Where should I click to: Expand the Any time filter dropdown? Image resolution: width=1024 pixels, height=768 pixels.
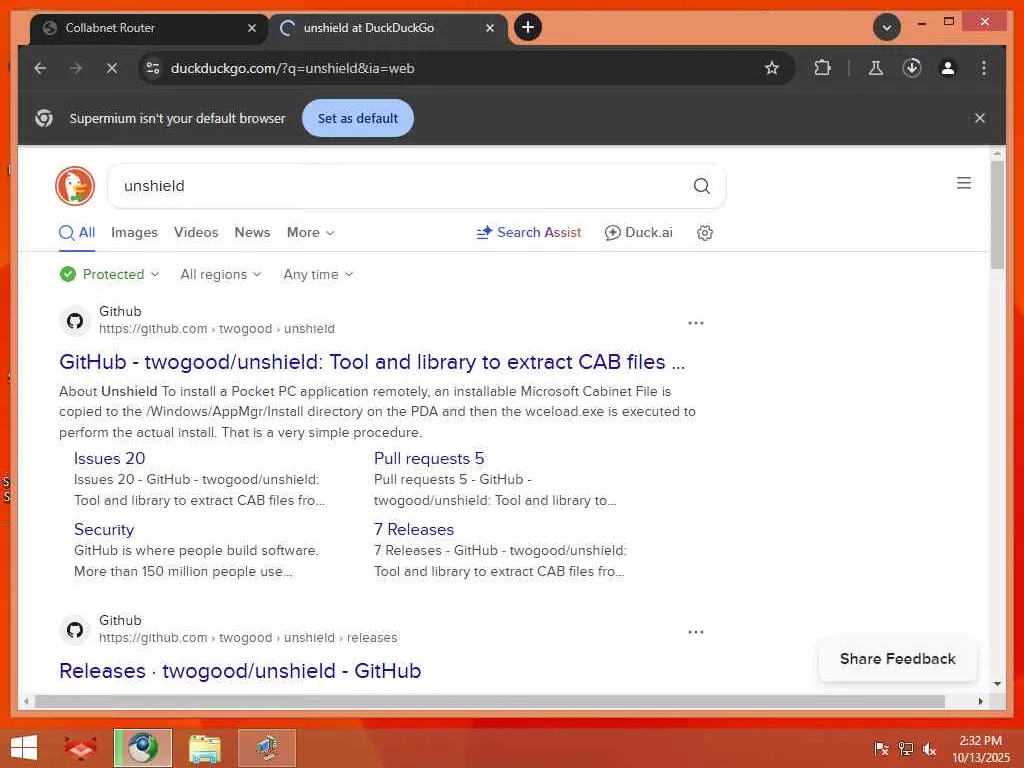pos(318,274)
